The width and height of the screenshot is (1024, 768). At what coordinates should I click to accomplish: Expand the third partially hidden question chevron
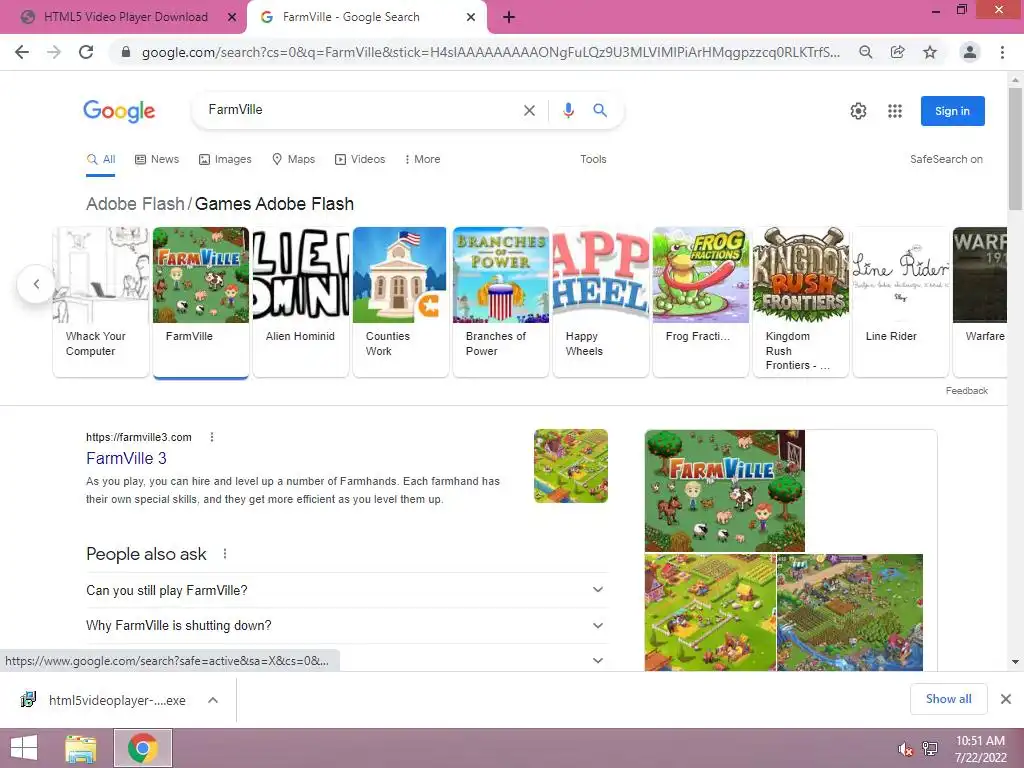(x=598, y=660)
